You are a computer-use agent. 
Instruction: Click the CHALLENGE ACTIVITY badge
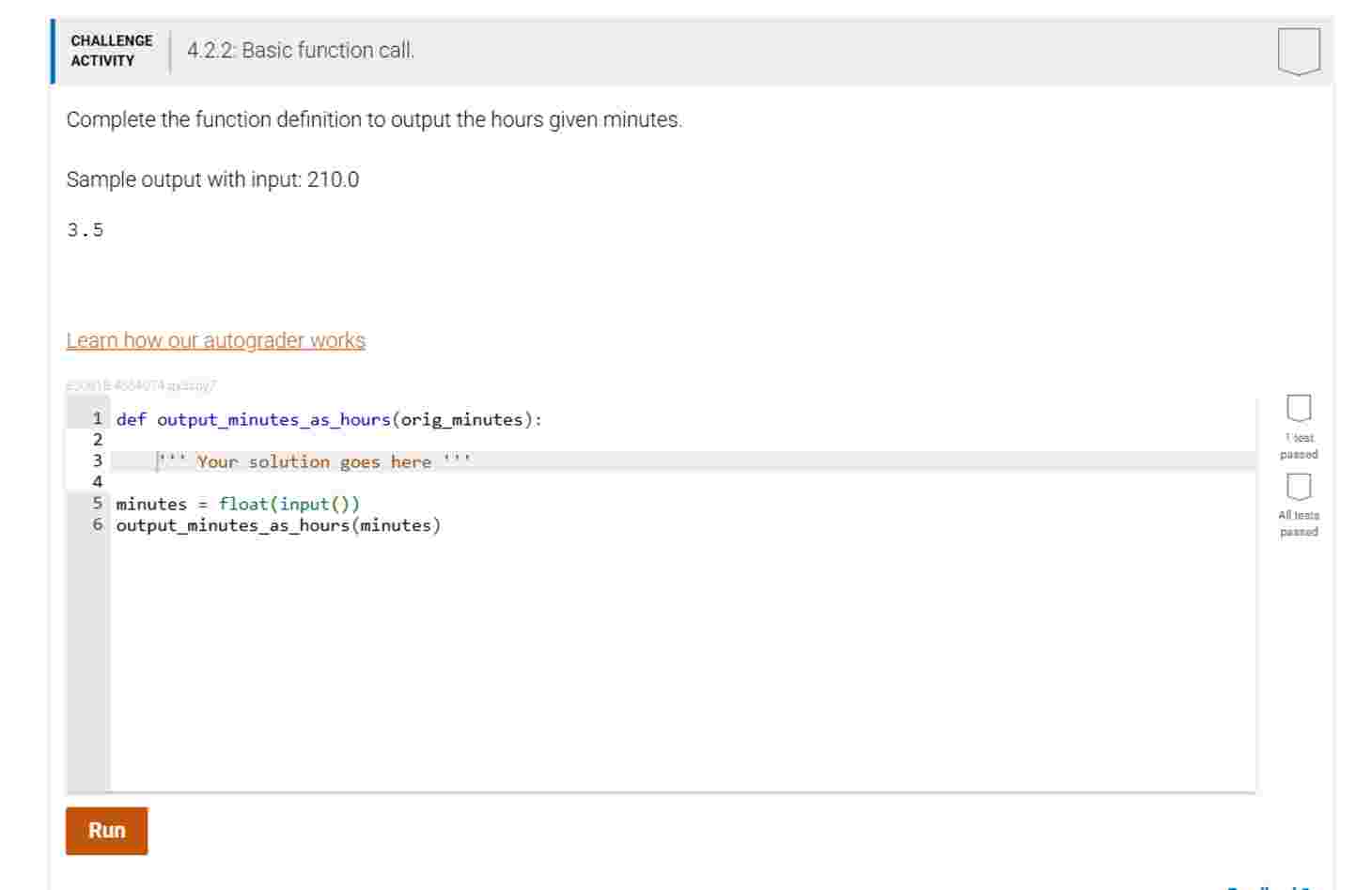(x=110, y=48)
